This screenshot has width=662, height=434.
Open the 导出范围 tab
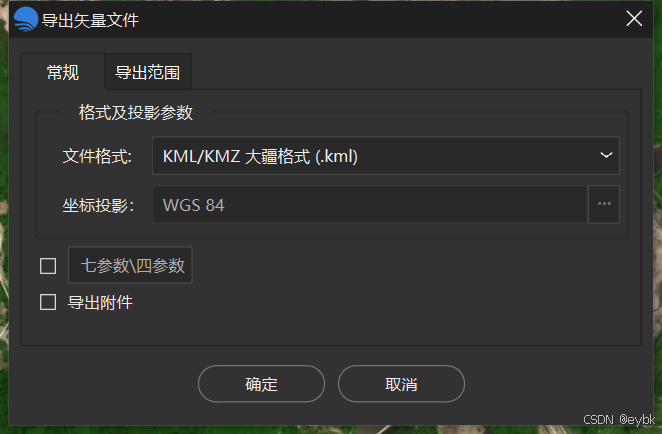(148, 72)
